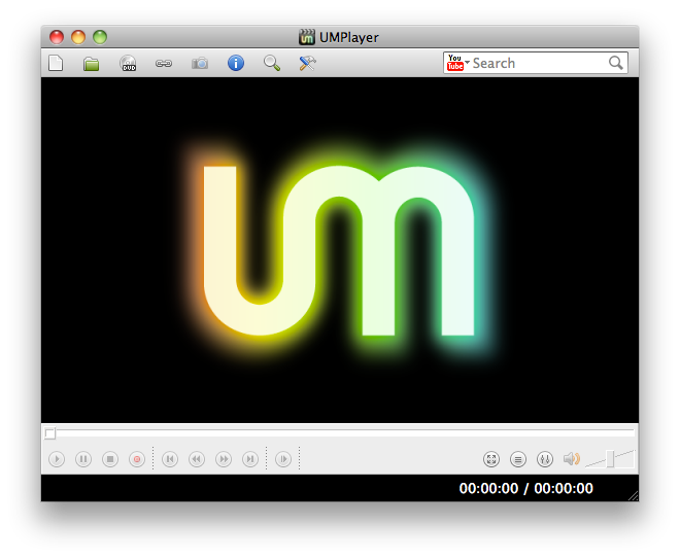The width and height of the screenshot is (680, 558).
Task: Click the Play button
Action: coord(56,459)
